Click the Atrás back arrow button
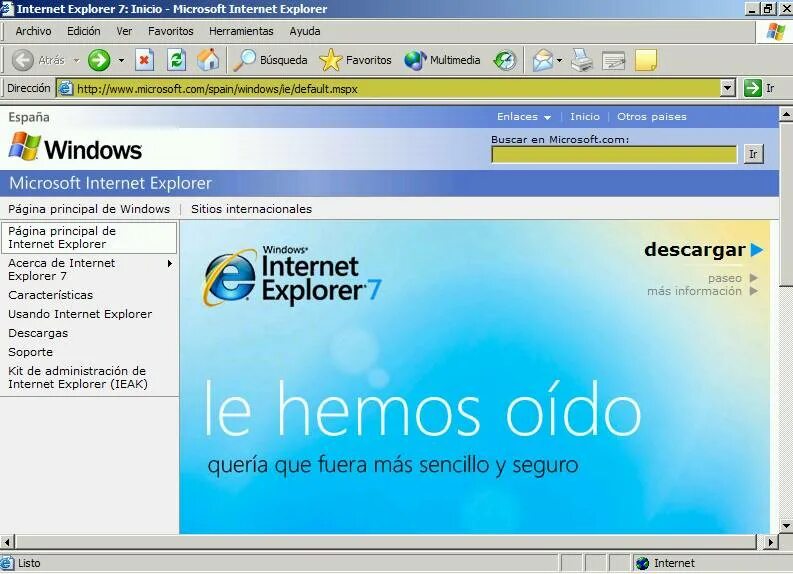Screen dimensions: 793x574 pyautogui.click(x=38, y=60)
